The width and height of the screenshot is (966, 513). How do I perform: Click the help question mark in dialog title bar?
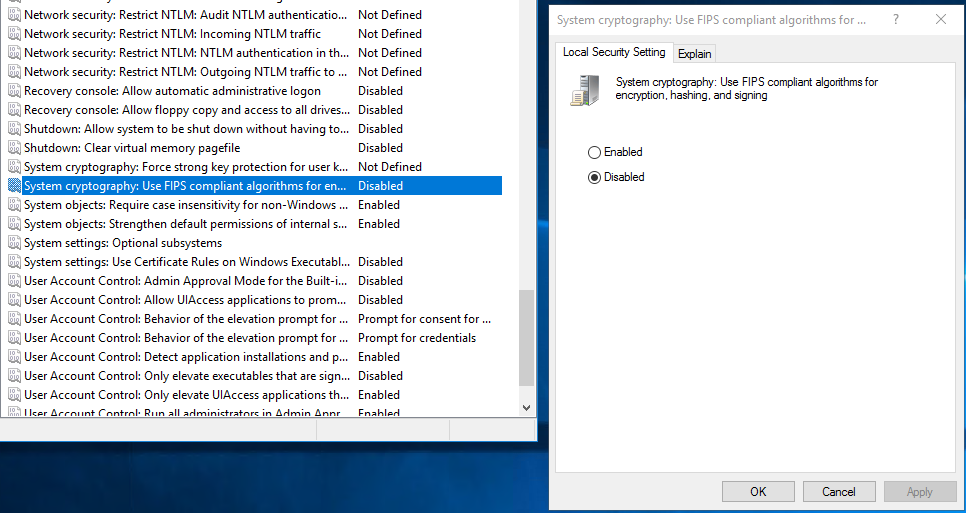click(x=895, y=20)
